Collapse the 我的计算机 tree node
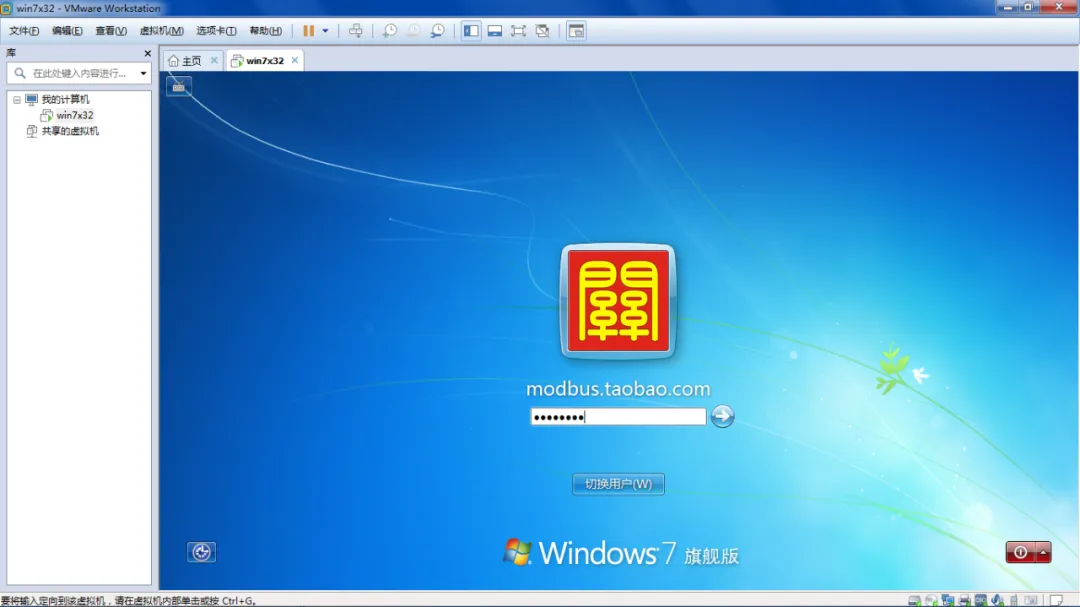The image size is (1080, 607). click(x=17, y=99)
